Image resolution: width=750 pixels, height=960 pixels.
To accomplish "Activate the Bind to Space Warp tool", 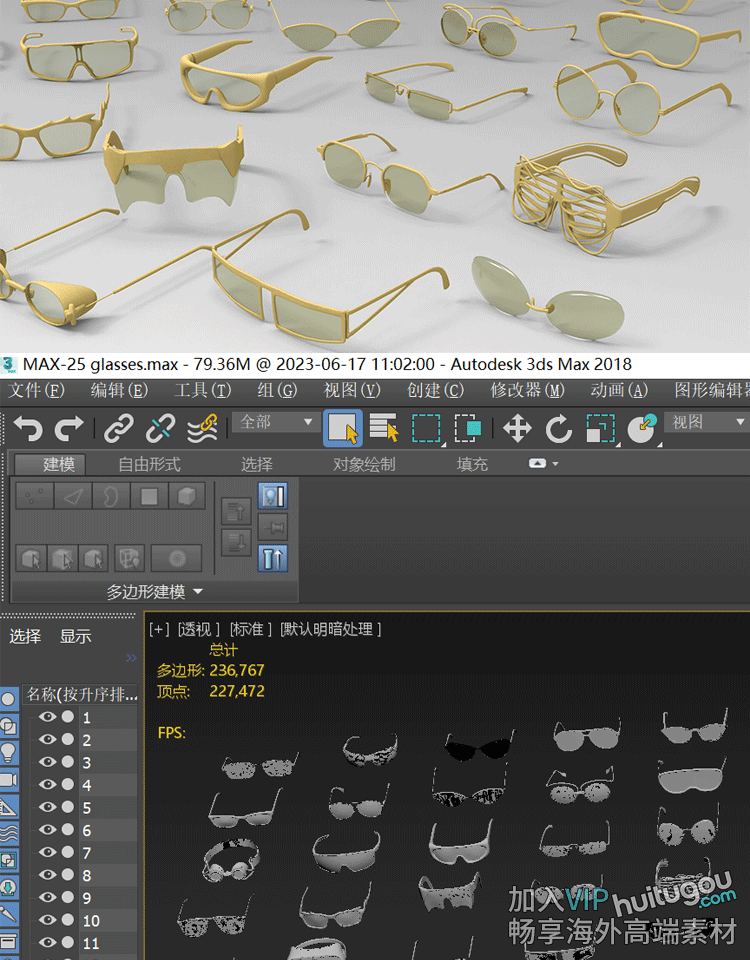I will (202, 429).
